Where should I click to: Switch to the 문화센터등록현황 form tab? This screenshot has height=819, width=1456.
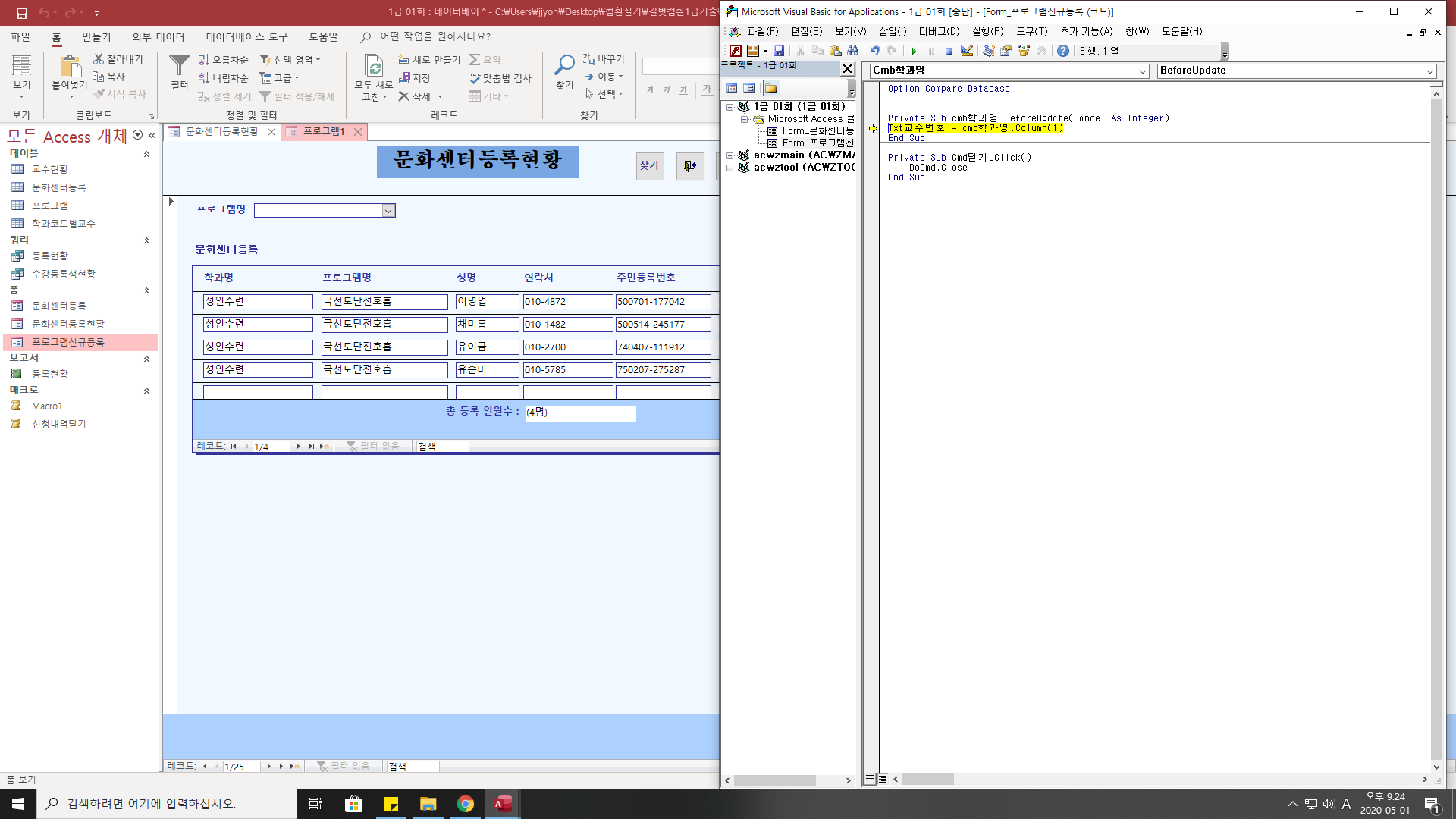221,132
